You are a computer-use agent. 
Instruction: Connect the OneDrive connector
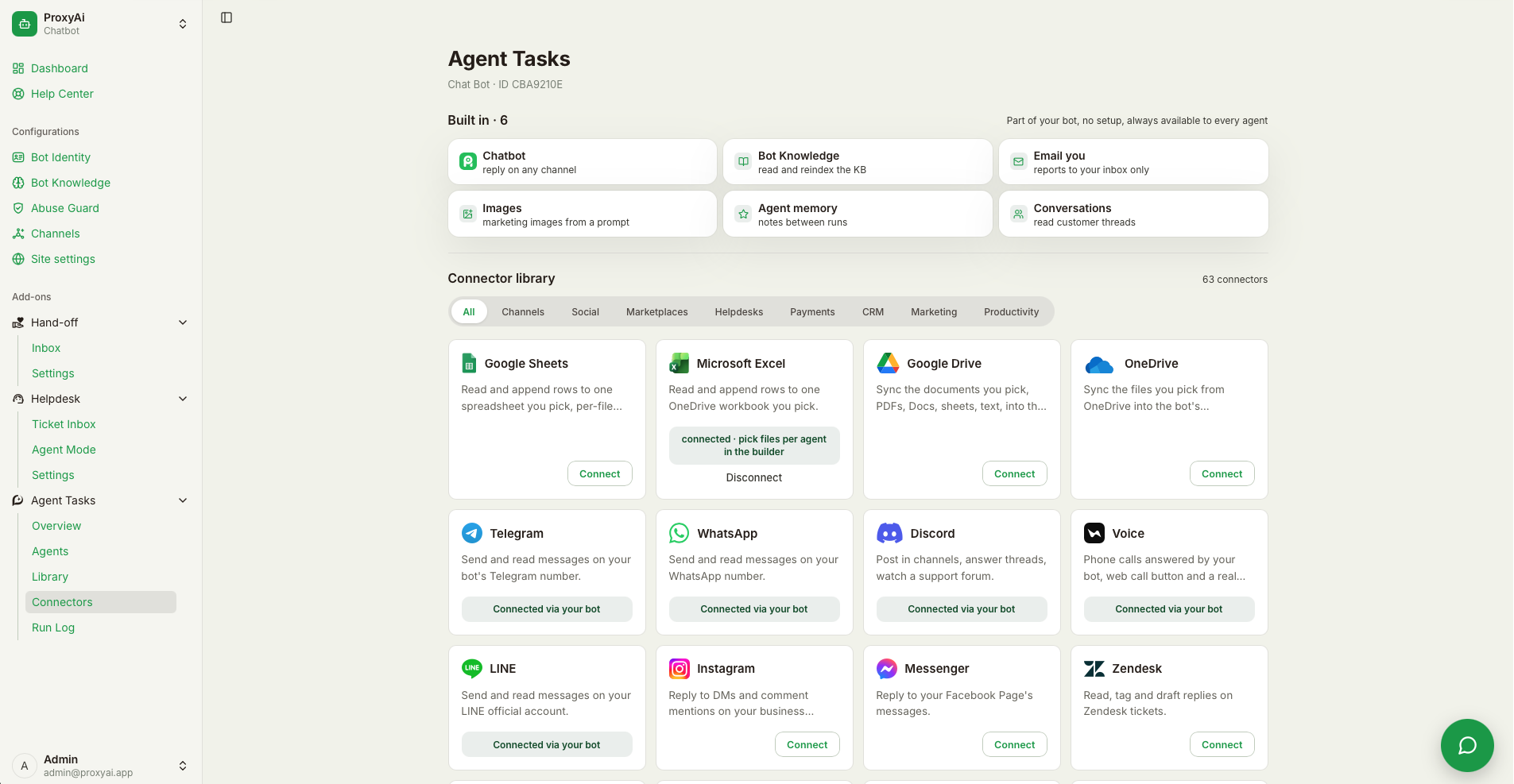point(1222,473)
